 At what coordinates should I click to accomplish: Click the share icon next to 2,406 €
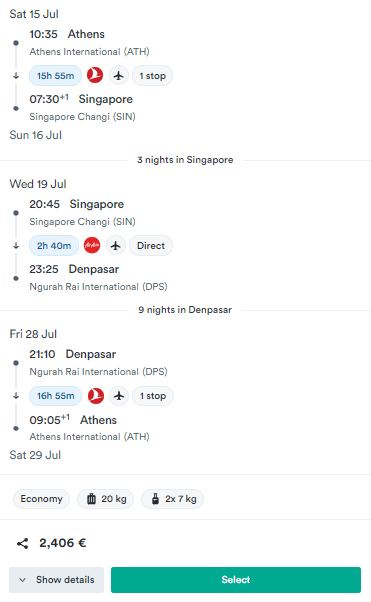click(x=22, y=543)
